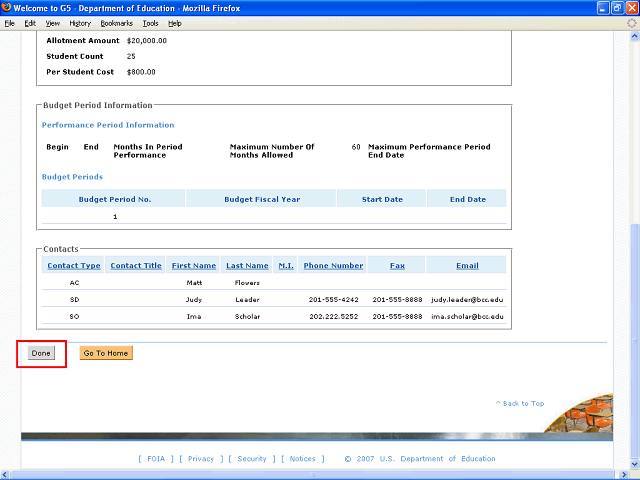Image resolution: width=640 pixels, height=480 pixels.
Task: Select phone number 202.222.5252
Action: pos(333,316)
